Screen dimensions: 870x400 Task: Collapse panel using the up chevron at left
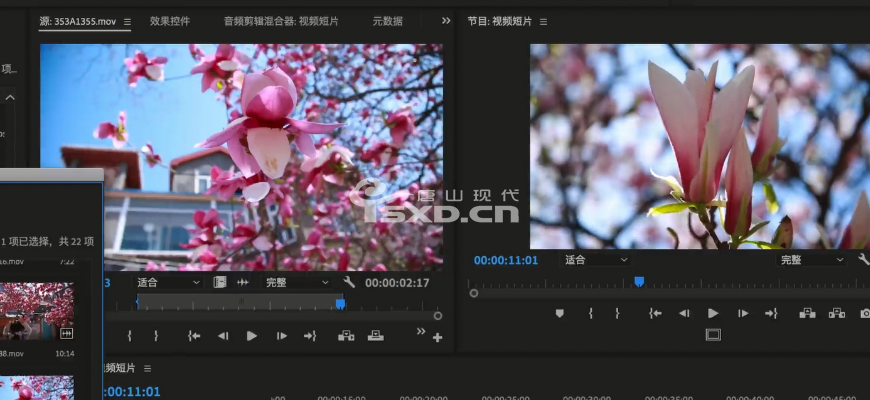pyautogui.click(x=10, y=98)
